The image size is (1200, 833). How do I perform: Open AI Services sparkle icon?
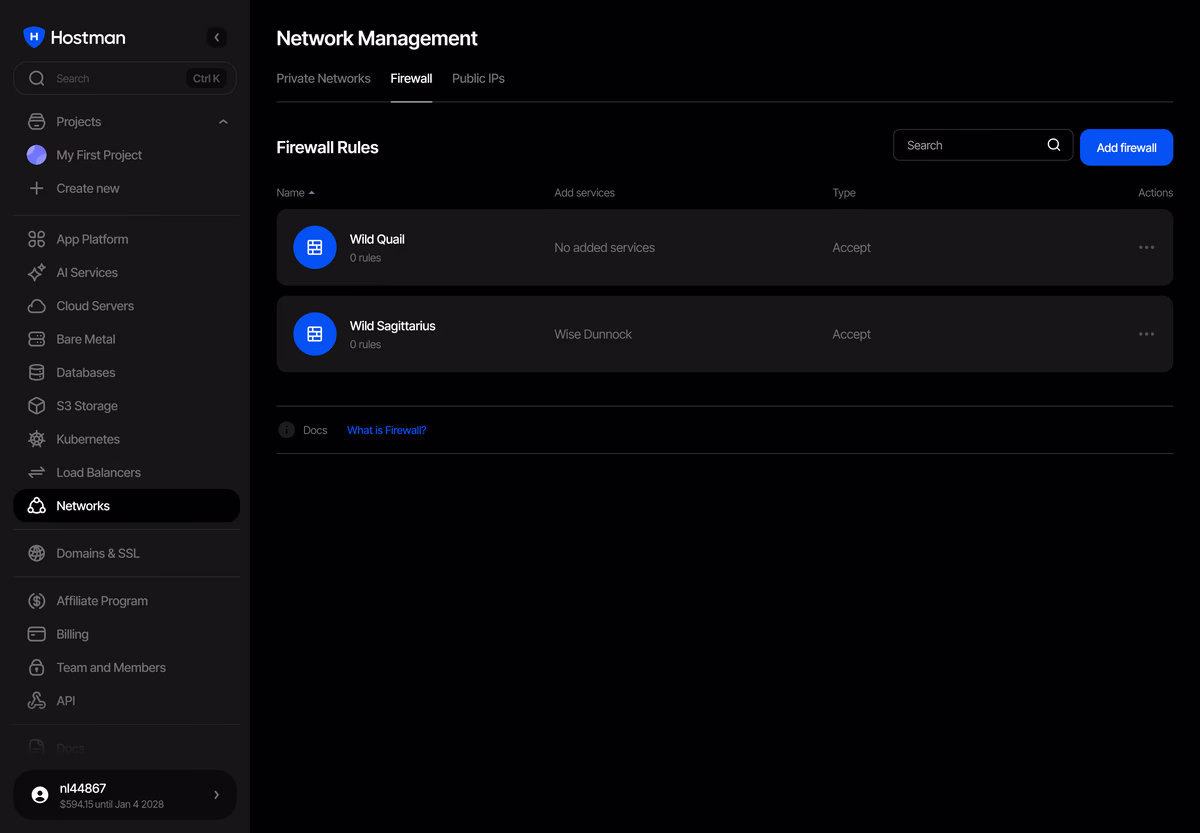point(37,272)
